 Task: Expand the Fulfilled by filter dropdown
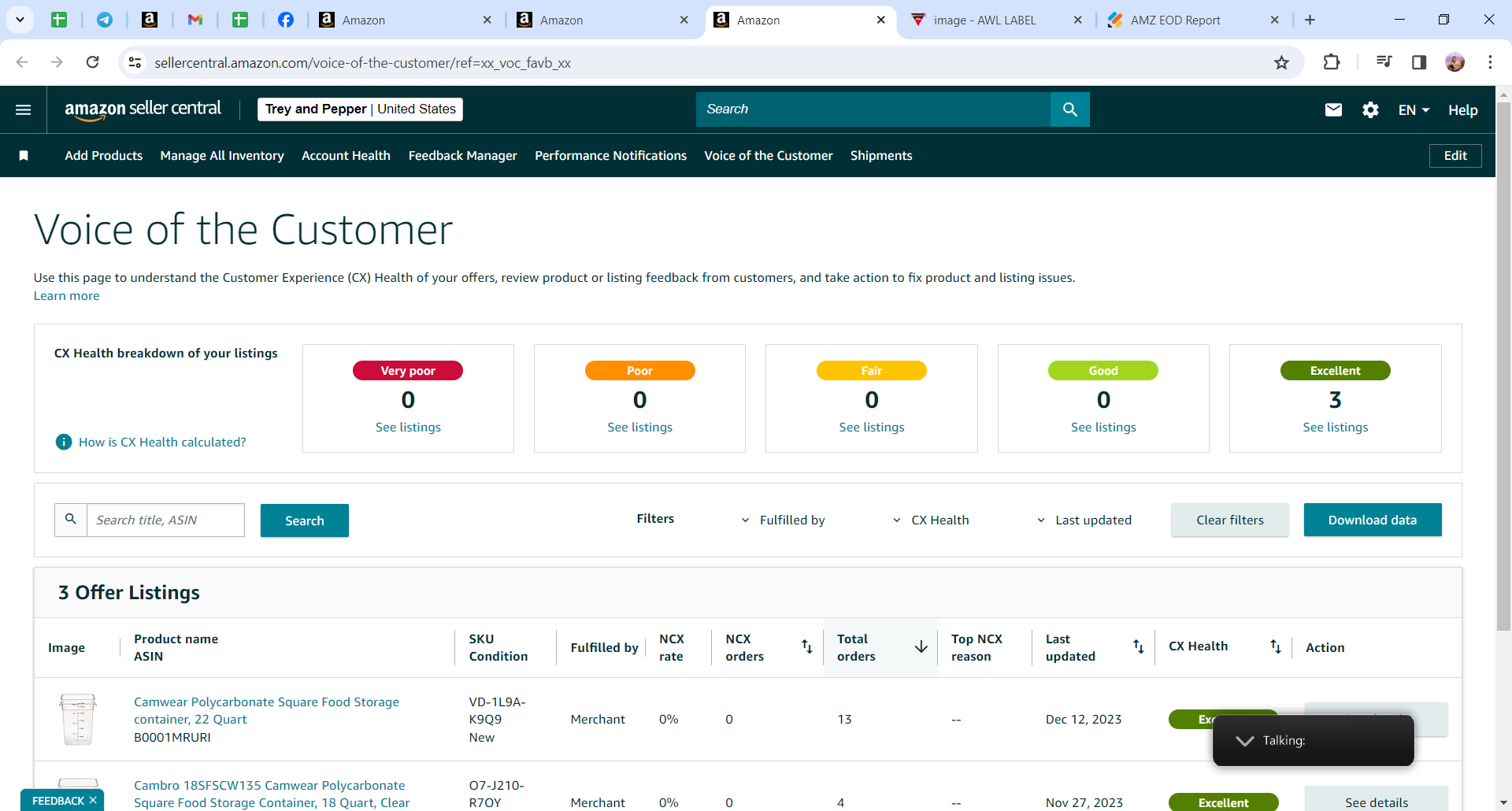(x=783, y=520)
